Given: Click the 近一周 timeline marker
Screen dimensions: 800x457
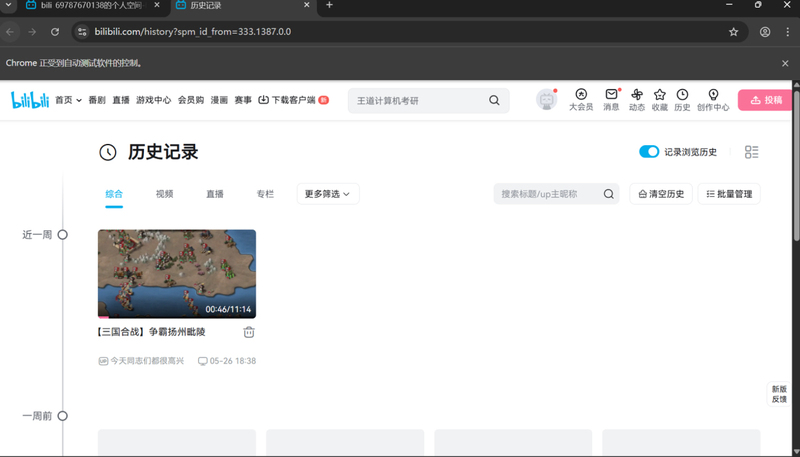Looking at the screenshot, I should tap(63, 235).
